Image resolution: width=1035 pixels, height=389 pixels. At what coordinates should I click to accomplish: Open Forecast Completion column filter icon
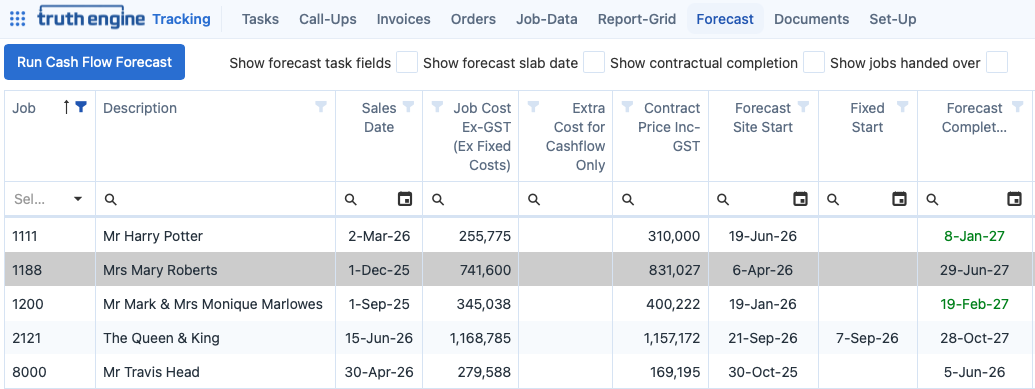point(1018,106)
